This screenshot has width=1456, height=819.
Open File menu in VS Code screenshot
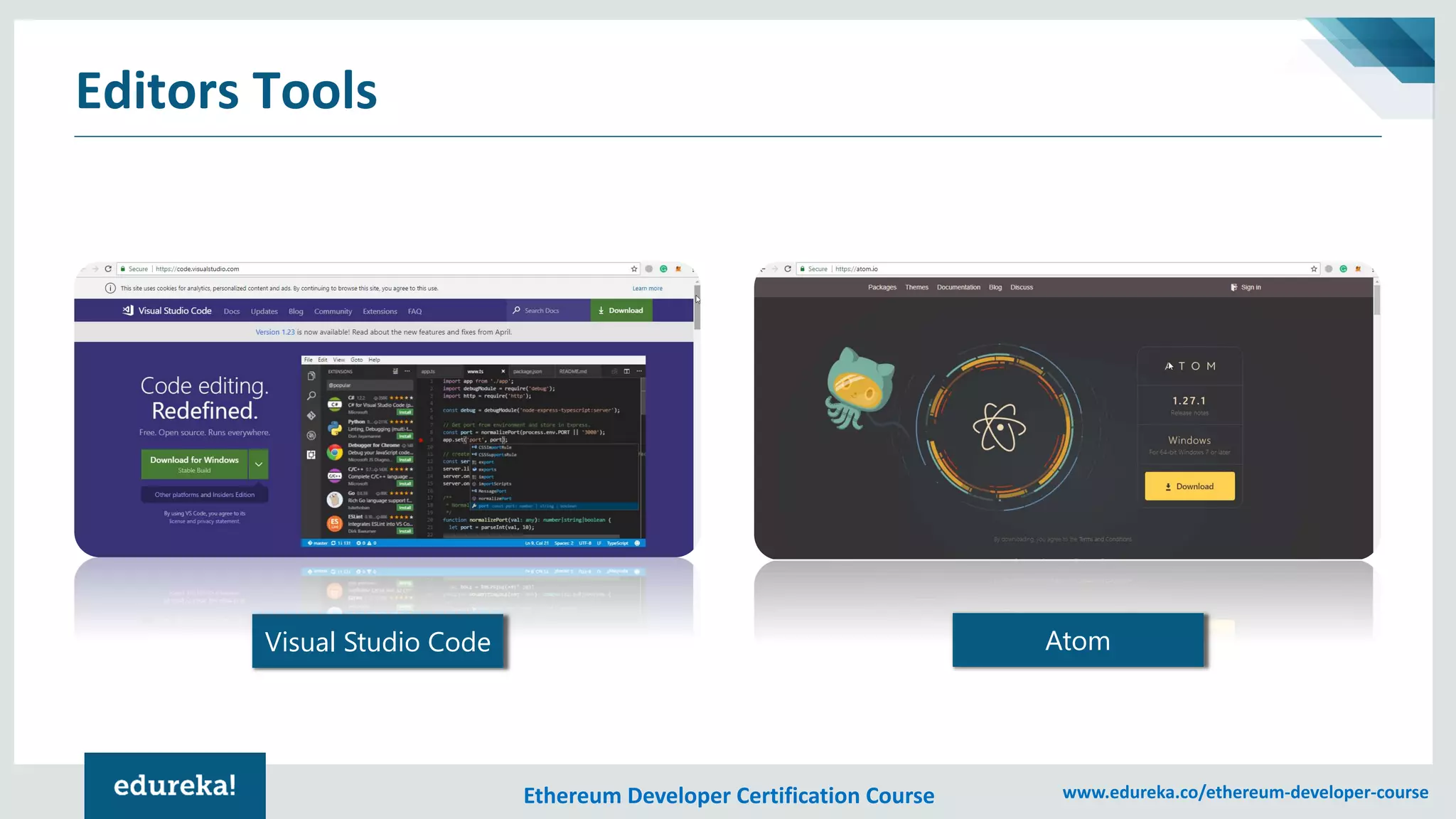click(309, 360)
